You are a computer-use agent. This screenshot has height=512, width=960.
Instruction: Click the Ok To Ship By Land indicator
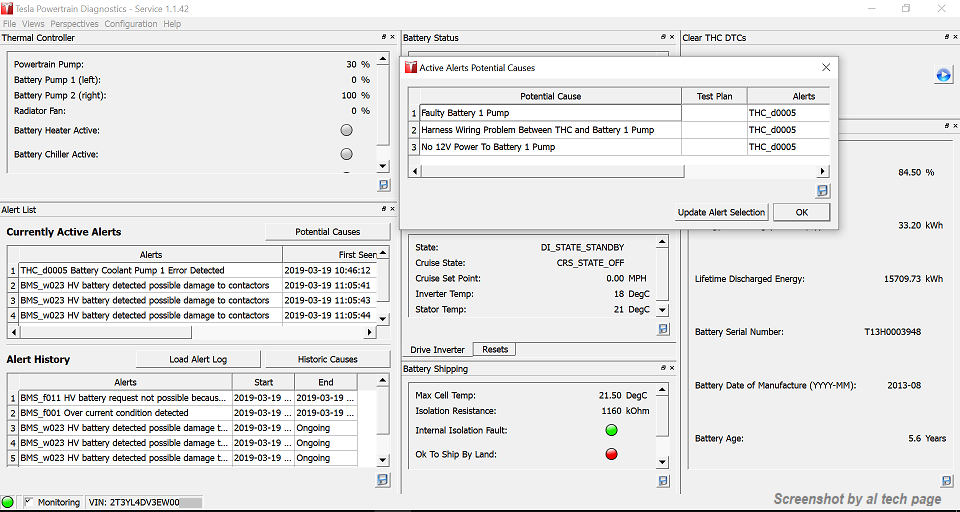[611, 454]
